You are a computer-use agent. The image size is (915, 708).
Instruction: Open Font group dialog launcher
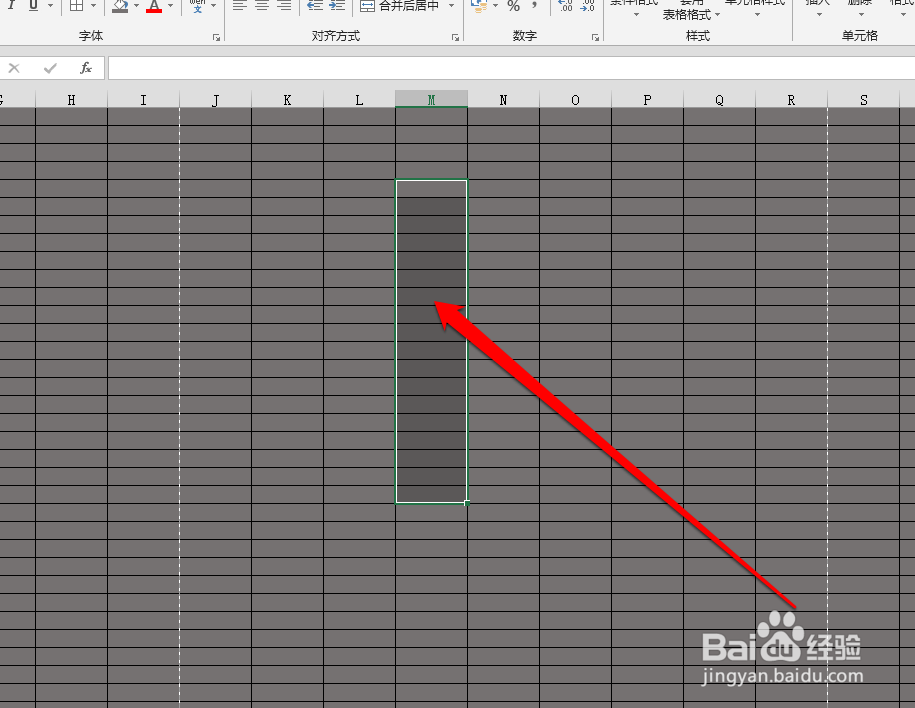point(216,37)
